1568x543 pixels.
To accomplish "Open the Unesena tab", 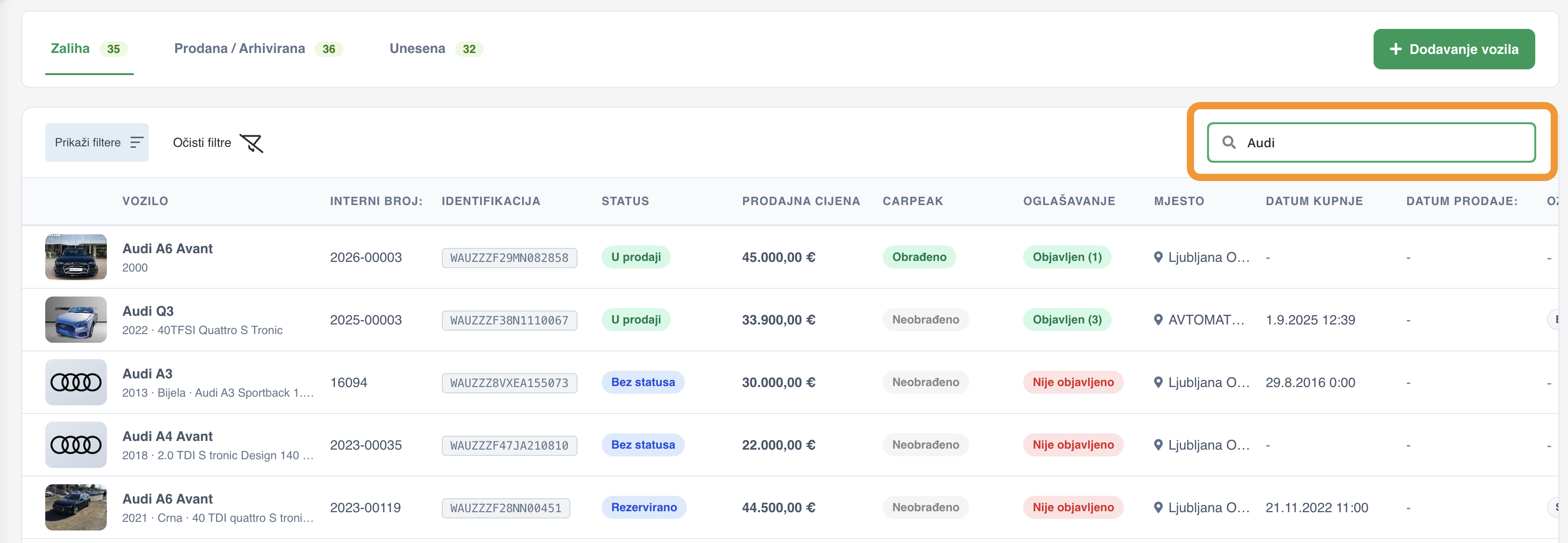I will pyautogui.click(x=436, y=49).
